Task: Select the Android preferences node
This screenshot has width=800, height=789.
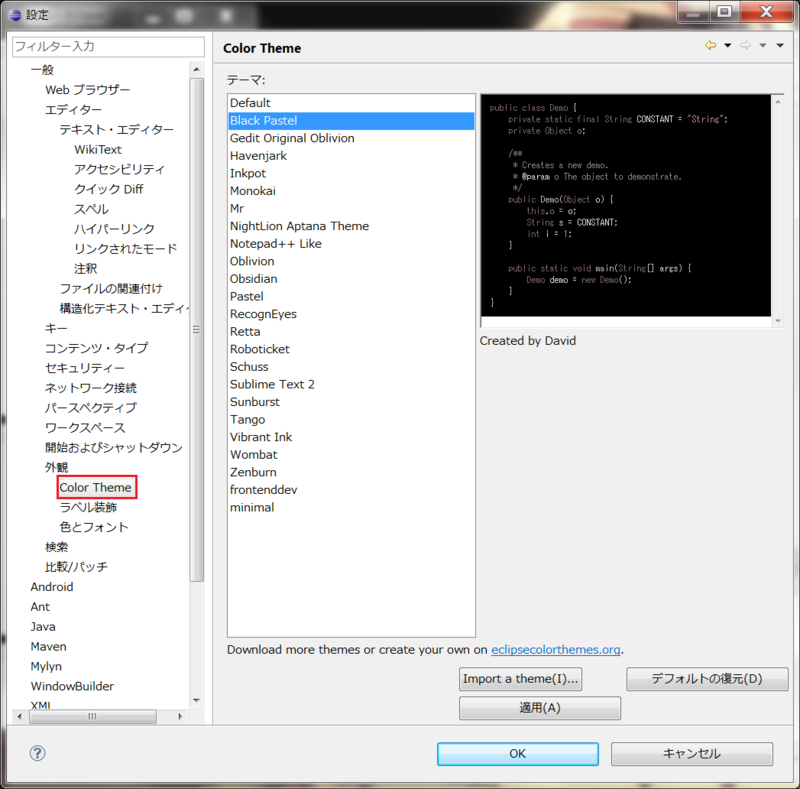Action: click(52, 587)
